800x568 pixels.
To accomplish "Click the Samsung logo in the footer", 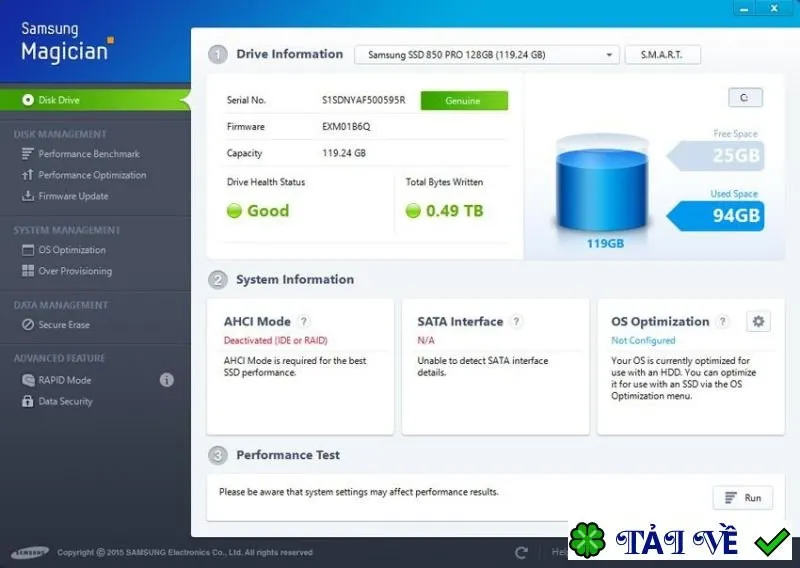I will coord(30,552).
